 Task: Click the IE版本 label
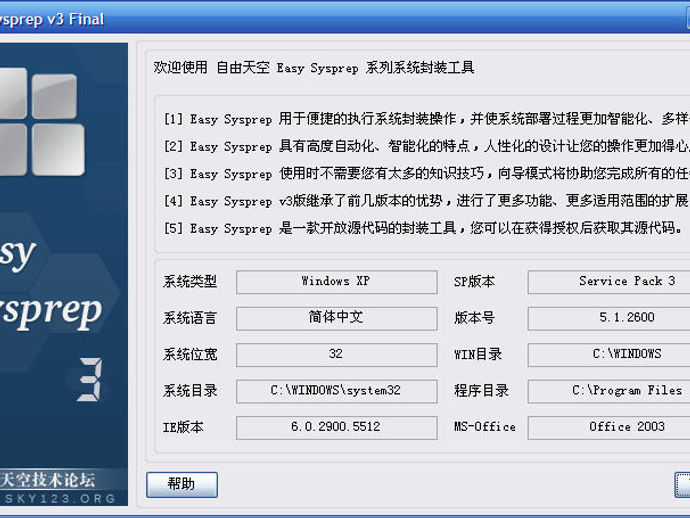[183, 427]
